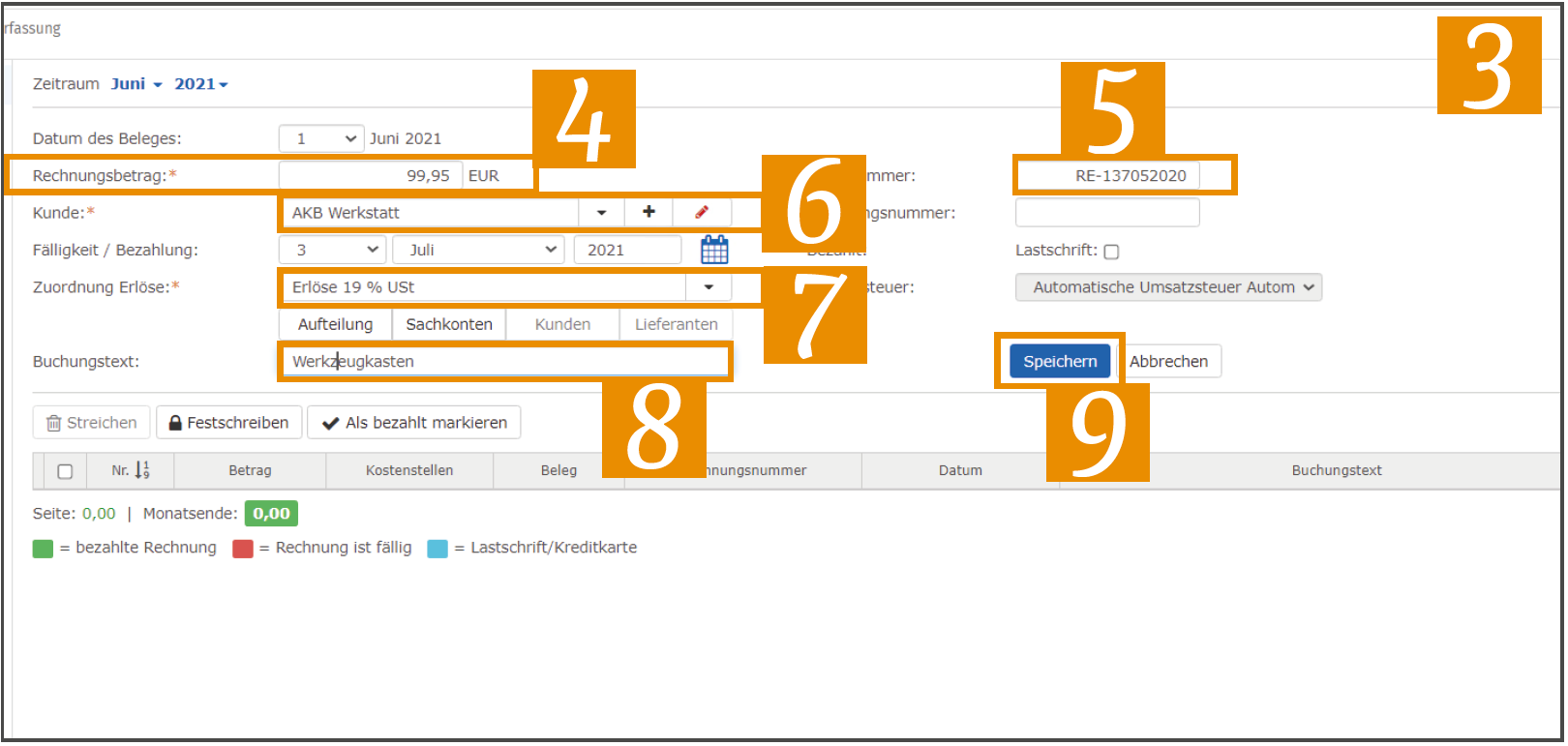Switch to the Aufteilung tab
The width and height of the screenshot is (1568, 746).
(x=335, y=324)
